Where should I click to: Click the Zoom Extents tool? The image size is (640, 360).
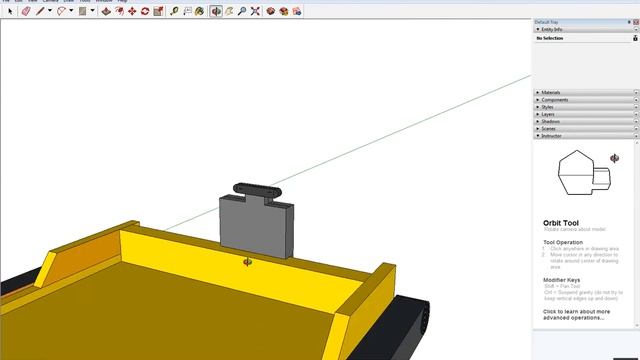(x=255, y=11)
